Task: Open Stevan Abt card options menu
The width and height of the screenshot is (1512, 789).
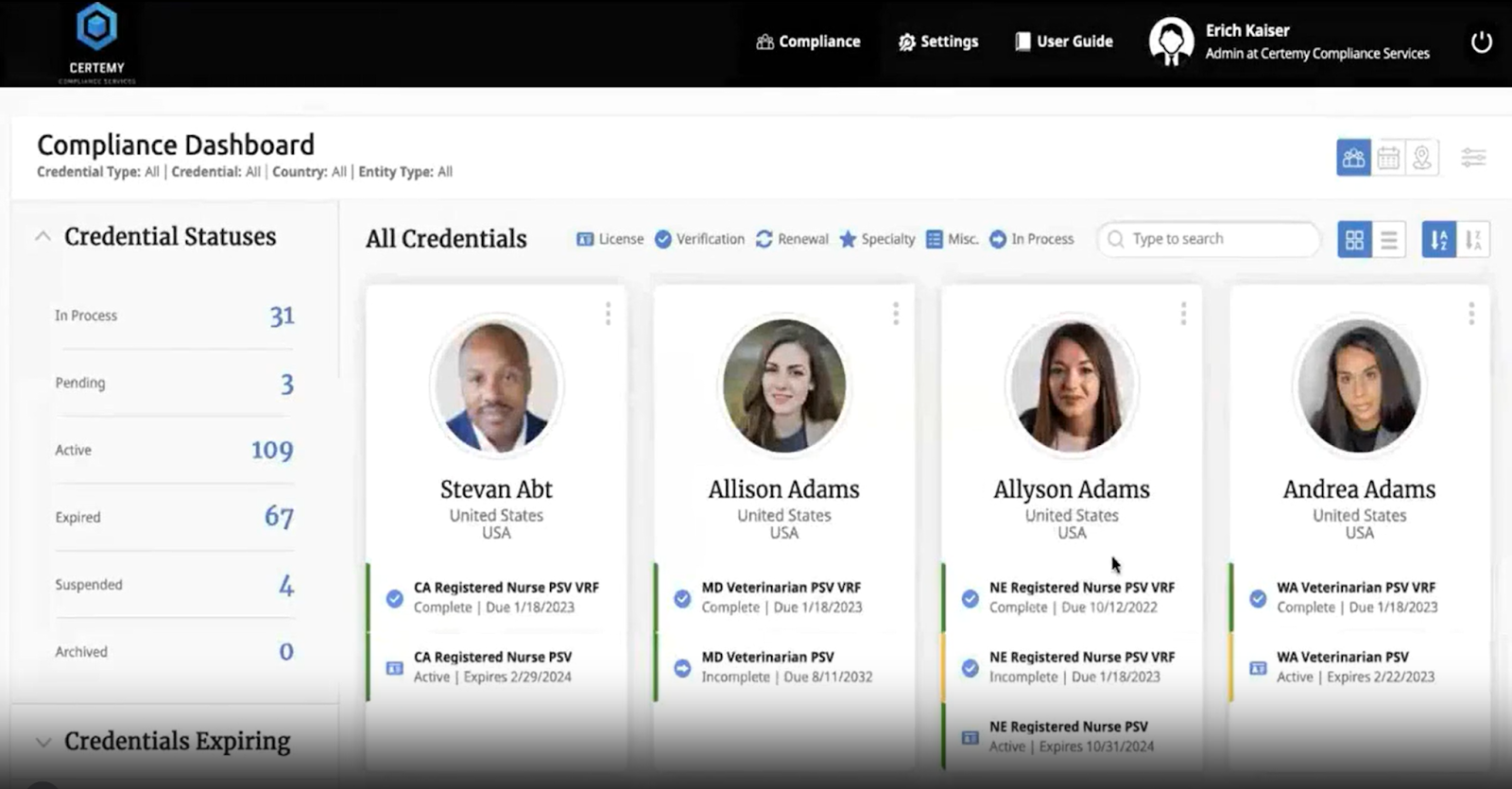Action: 608,314
